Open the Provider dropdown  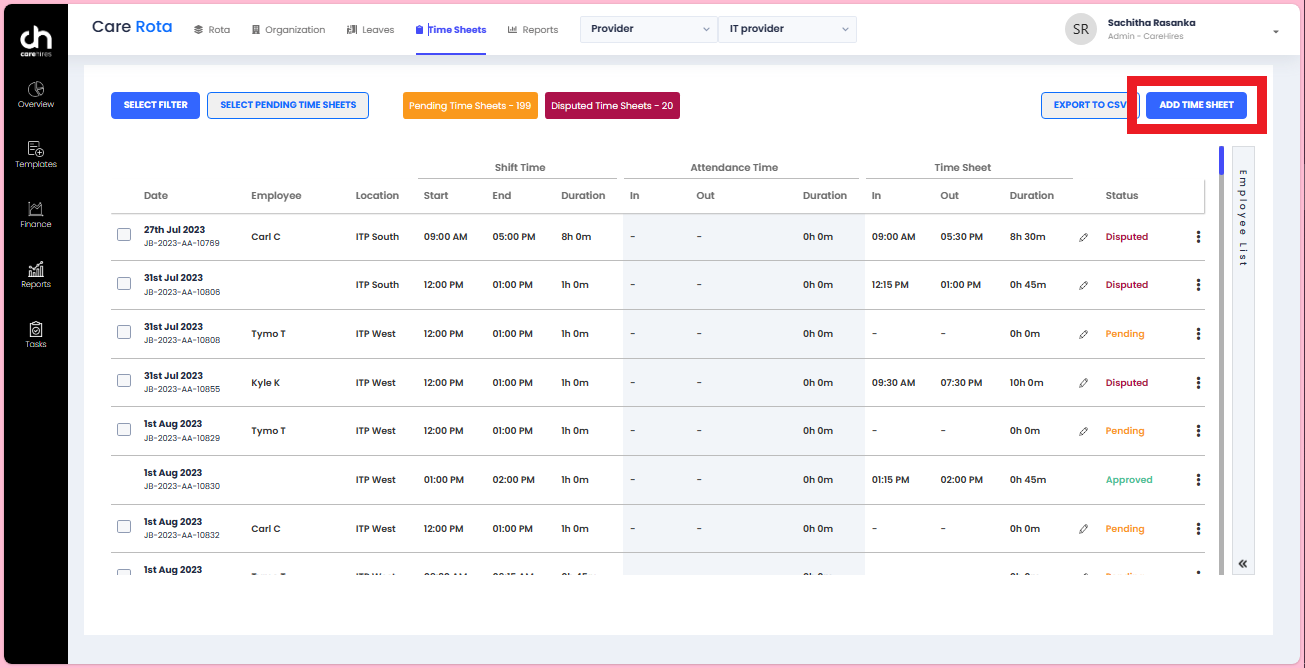pos(649,29)
